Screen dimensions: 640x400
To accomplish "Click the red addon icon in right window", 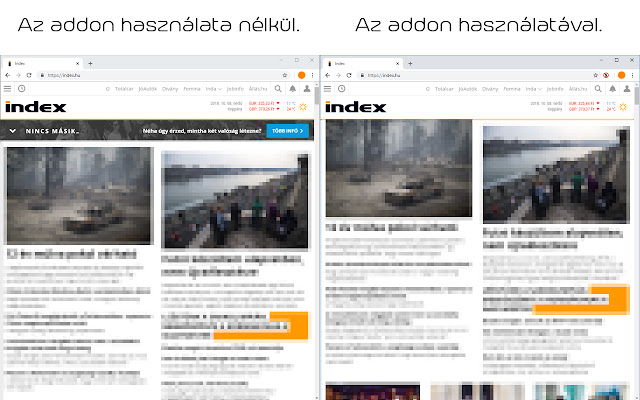I will pyautogui.click(x=606, y=75).
